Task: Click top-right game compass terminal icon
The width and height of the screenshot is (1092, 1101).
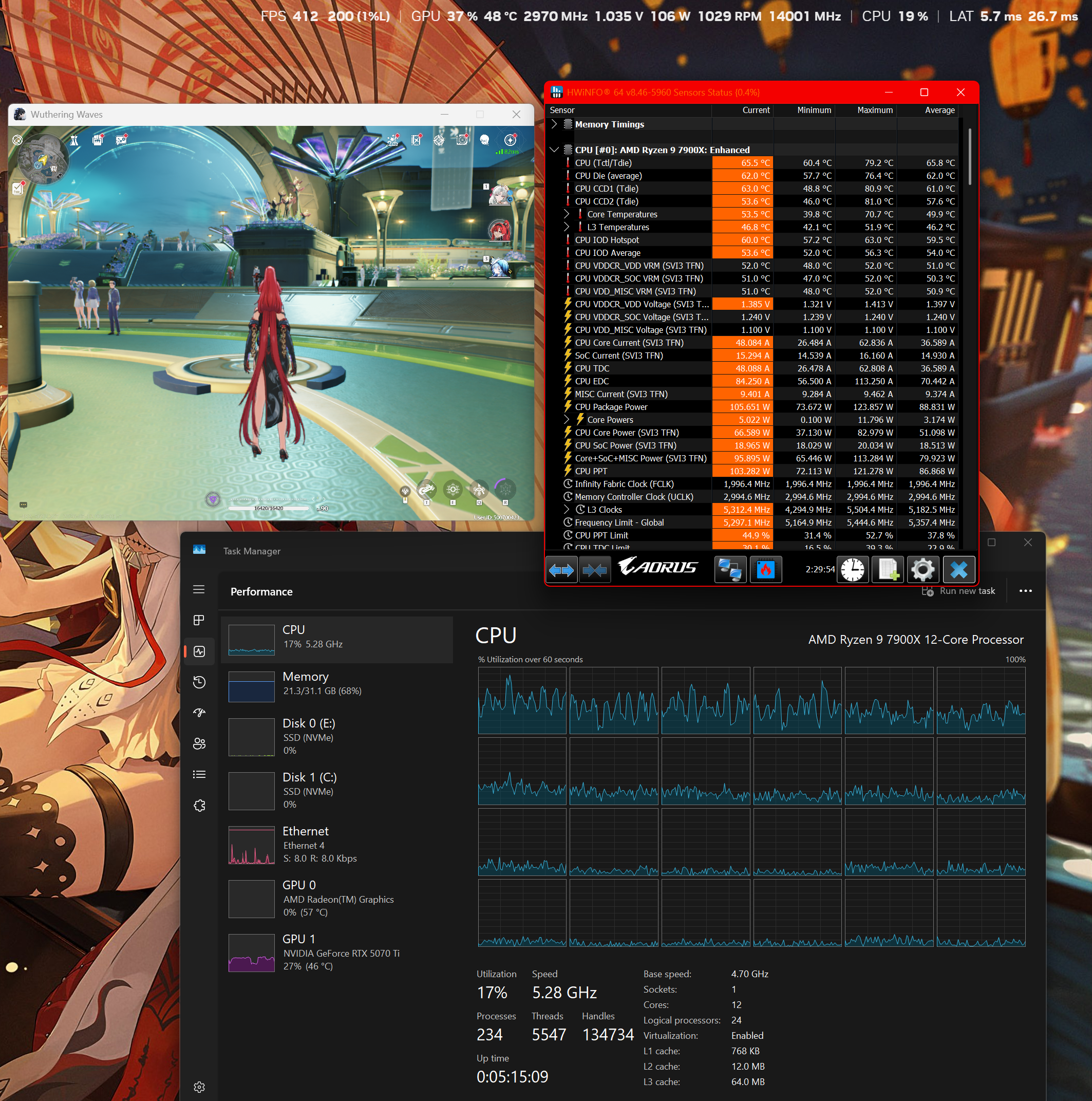Action: click(511, 140)
